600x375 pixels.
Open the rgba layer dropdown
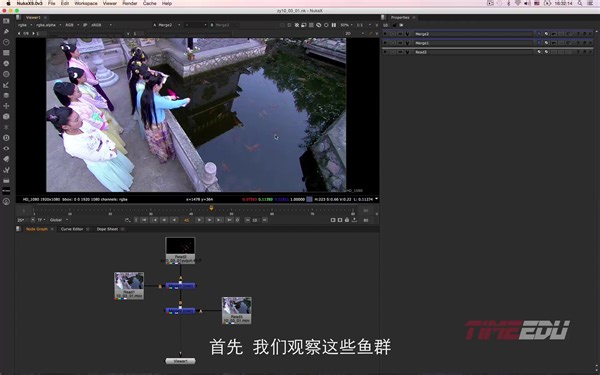click(25, 25)
